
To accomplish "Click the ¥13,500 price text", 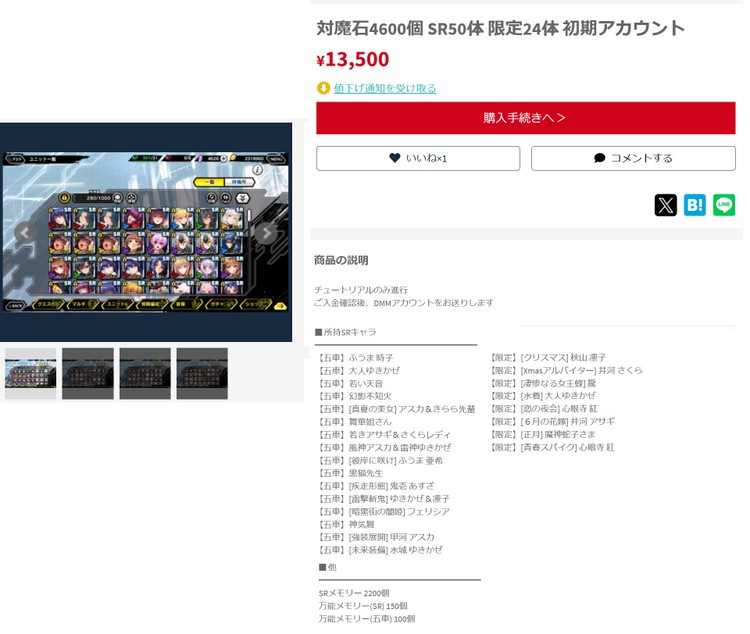I will click(x=353, y=59).
